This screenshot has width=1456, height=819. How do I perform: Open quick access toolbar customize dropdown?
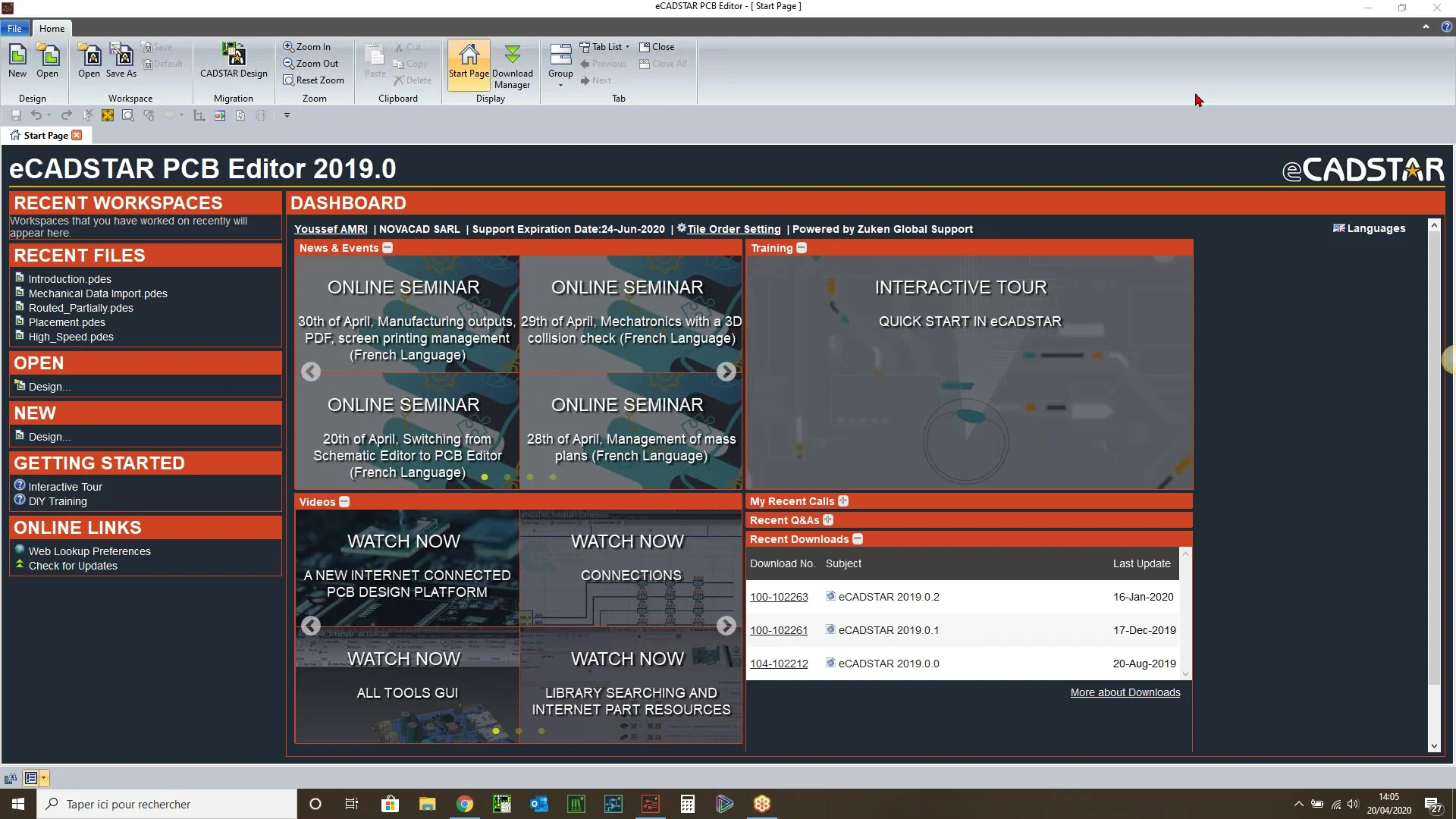tap(287, 115)
